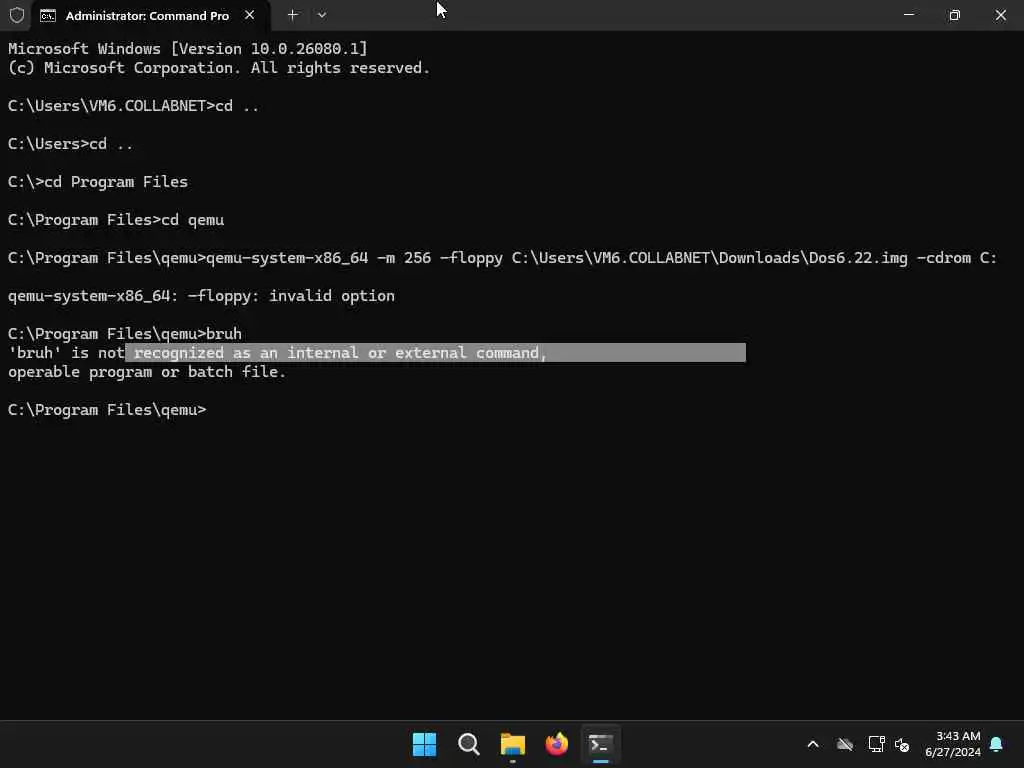This screenshot has width=1024, height=768.
Task: Select the Administrator: Command Prompt tab
Action: click(x=151, y=15)
